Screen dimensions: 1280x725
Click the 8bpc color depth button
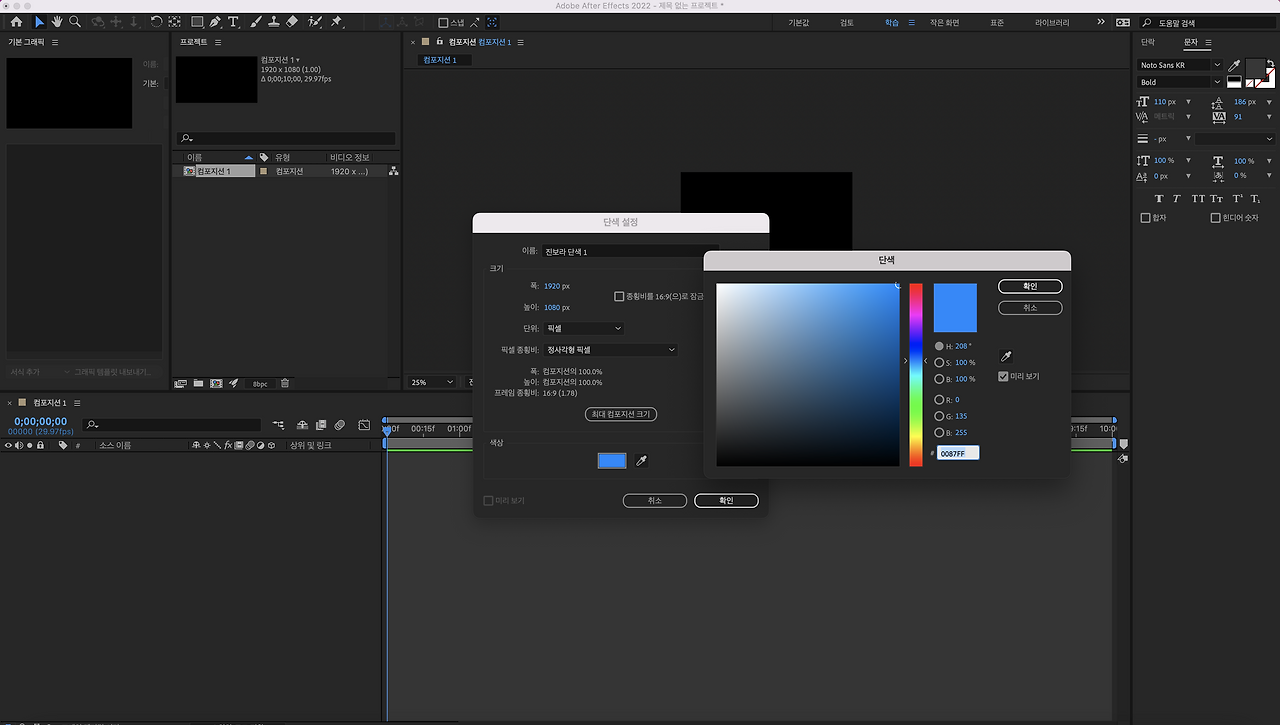point(259,383)
